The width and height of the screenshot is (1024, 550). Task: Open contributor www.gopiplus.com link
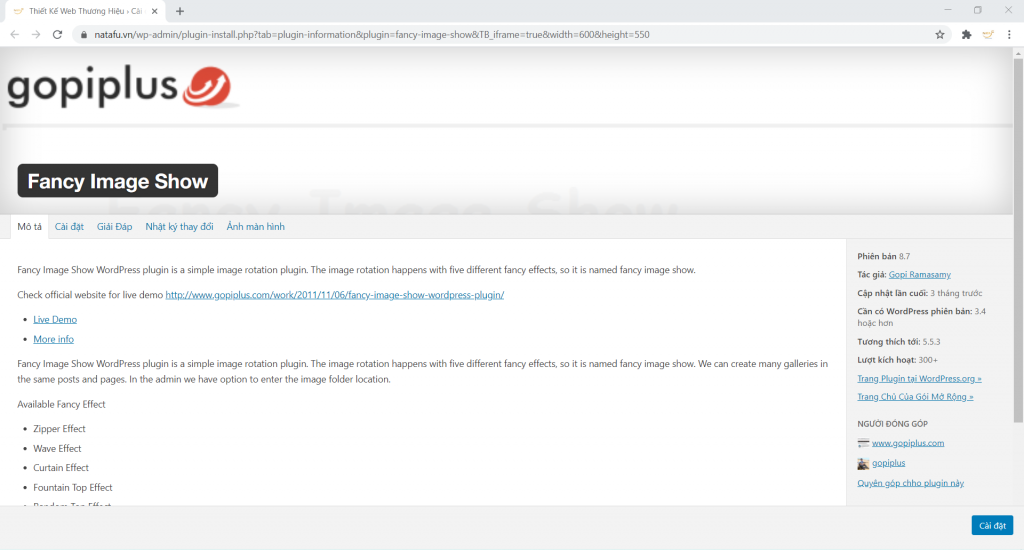(908, 443)
